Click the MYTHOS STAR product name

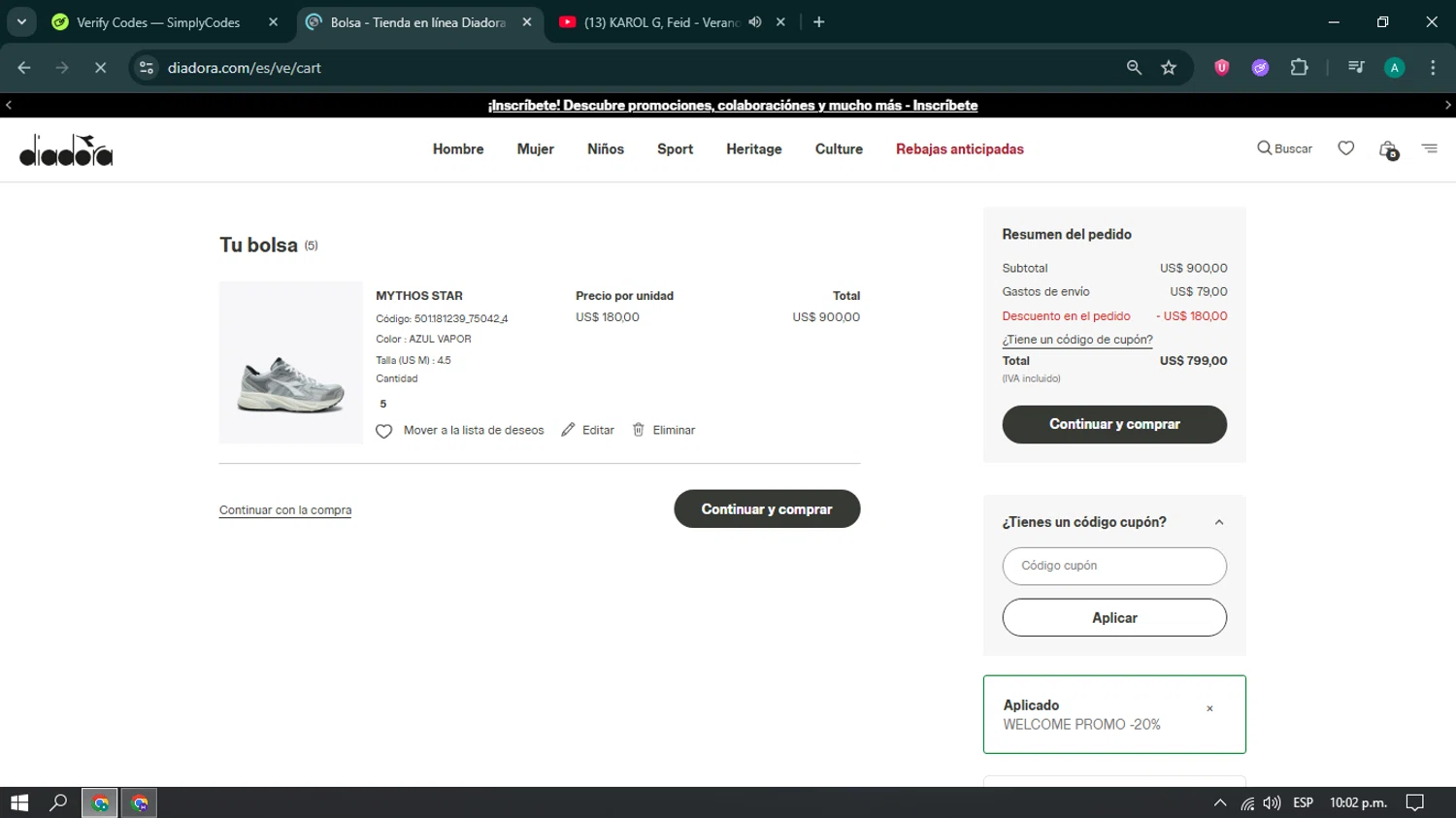[419, 296]
